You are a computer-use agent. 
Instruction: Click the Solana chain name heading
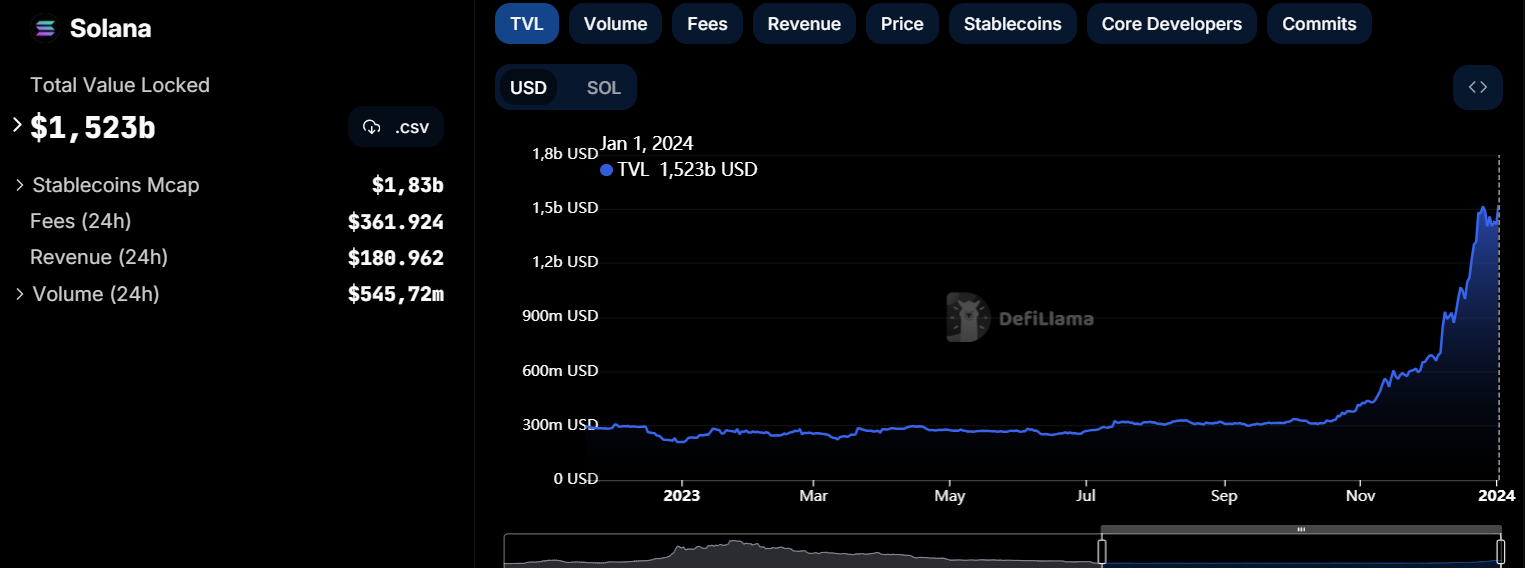tap(110, 28)
